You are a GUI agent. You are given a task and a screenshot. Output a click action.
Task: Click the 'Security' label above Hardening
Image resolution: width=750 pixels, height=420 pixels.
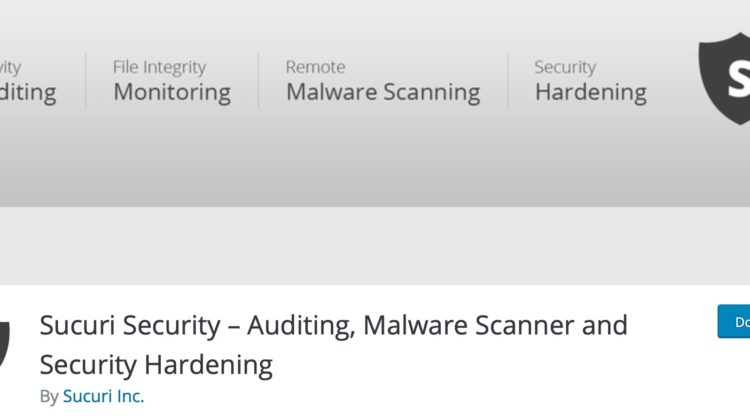pyautogui.click(x=565, y=67)
